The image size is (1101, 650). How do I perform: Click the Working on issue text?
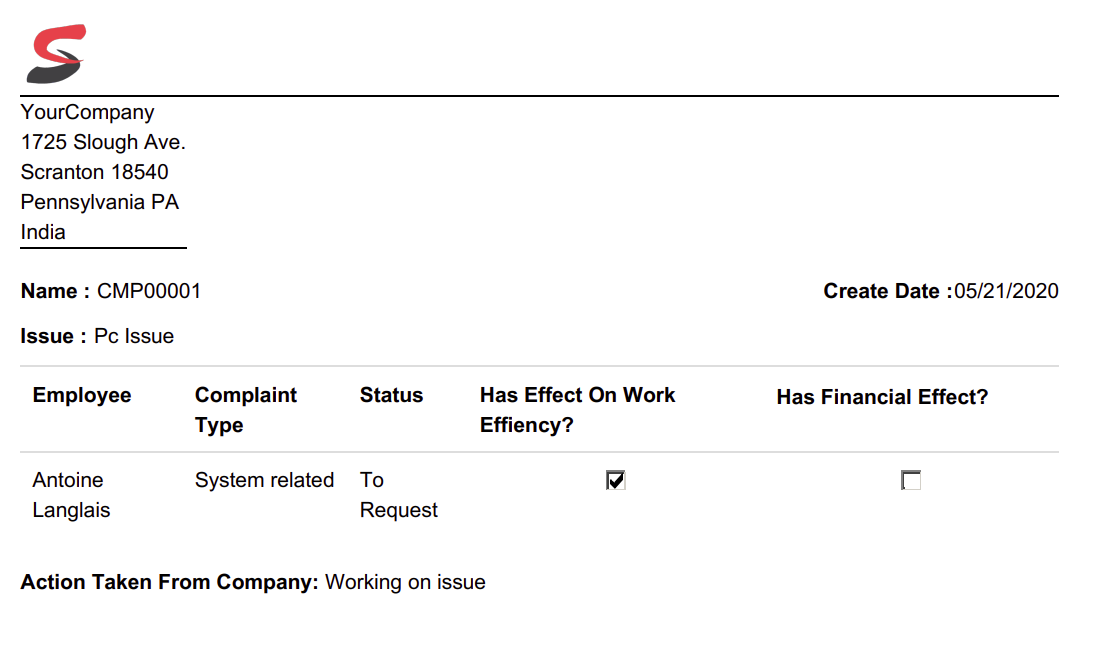coord(405,582)
